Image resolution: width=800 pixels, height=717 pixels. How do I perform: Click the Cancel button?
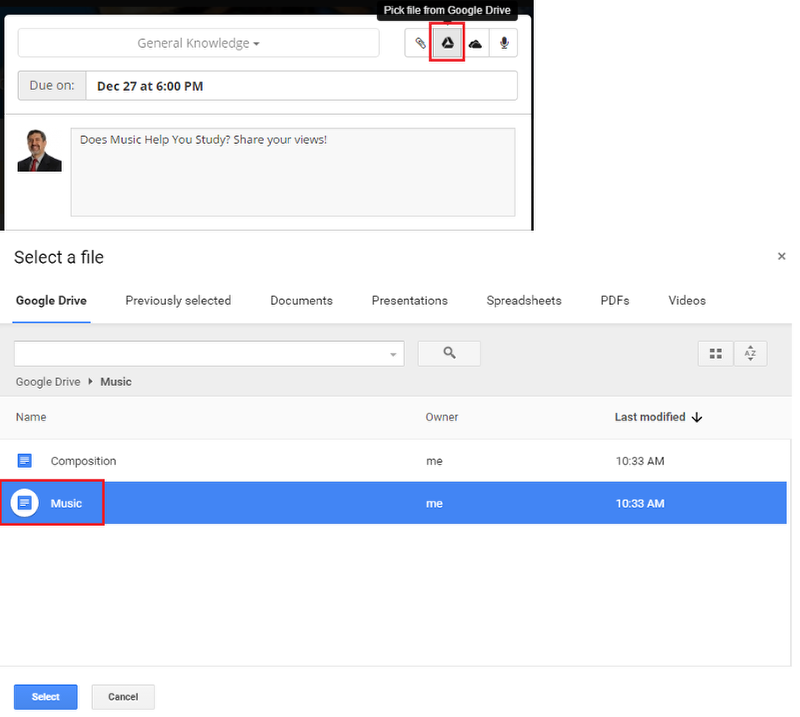tap(123, 697)
